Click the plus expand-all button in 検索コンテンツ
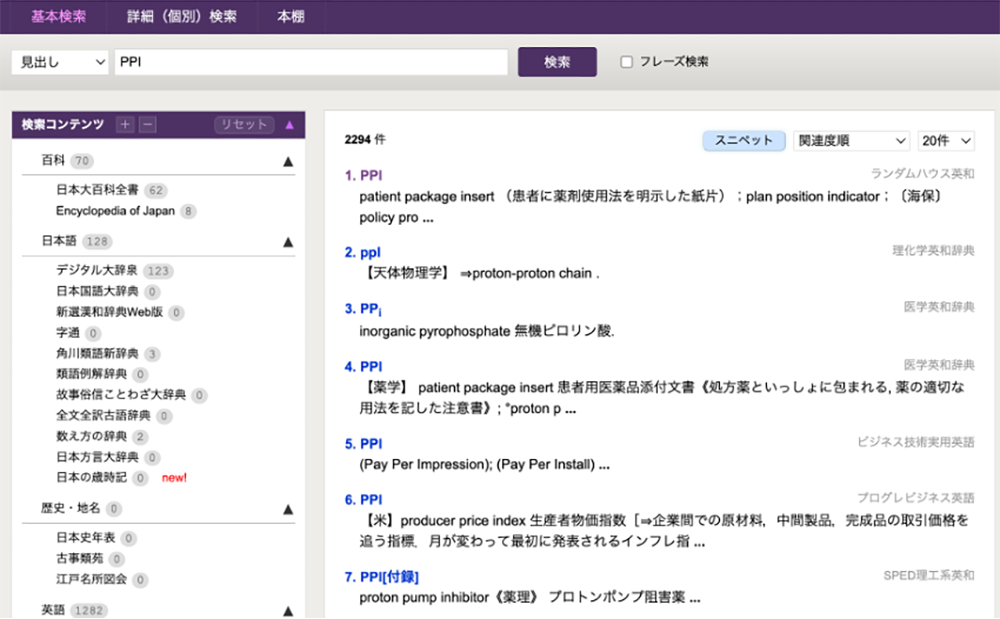This screenshot has width=1000, height=619. (x=126, y=124)
